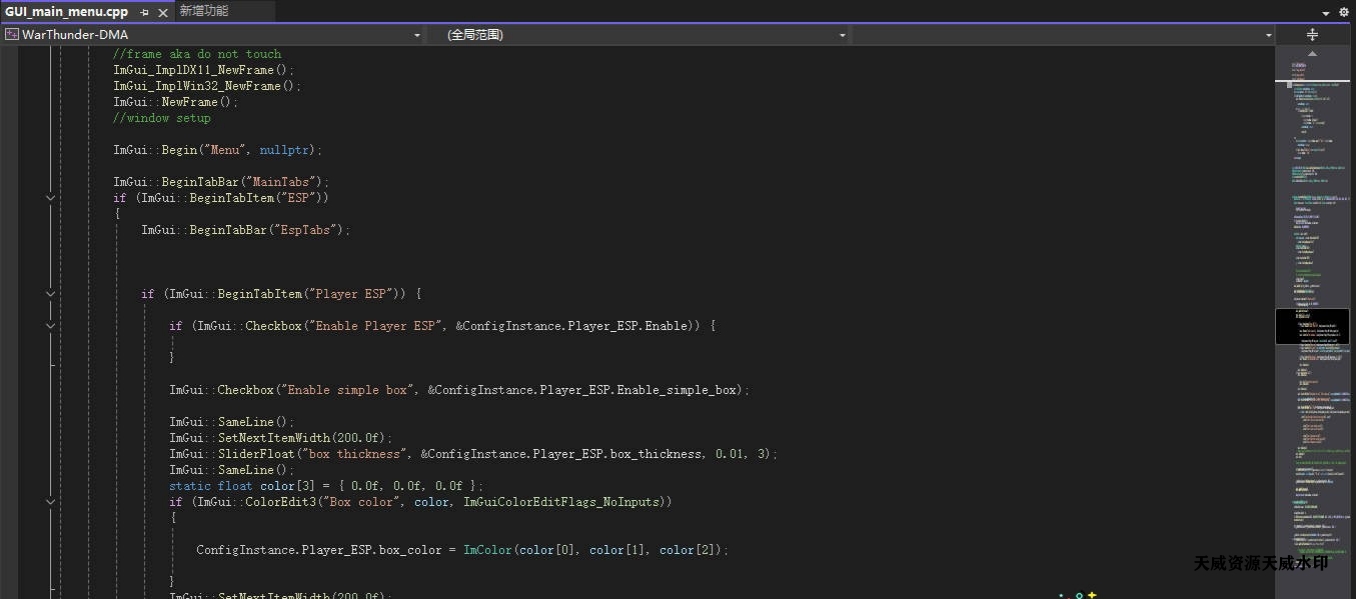Viewport: 1356px width, 599px height.
Task: Click the scroll-up arrow above minimap
Action: (1313, 54)
